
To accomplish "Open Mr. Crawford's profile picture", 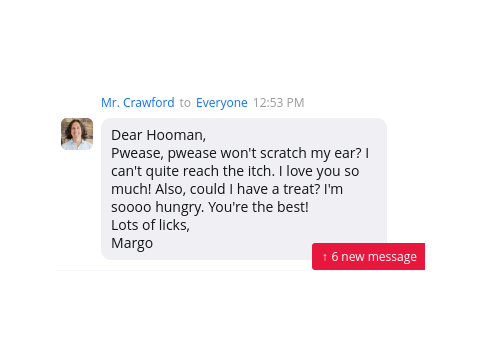I will pyautogui.click(x=77, y=134).
